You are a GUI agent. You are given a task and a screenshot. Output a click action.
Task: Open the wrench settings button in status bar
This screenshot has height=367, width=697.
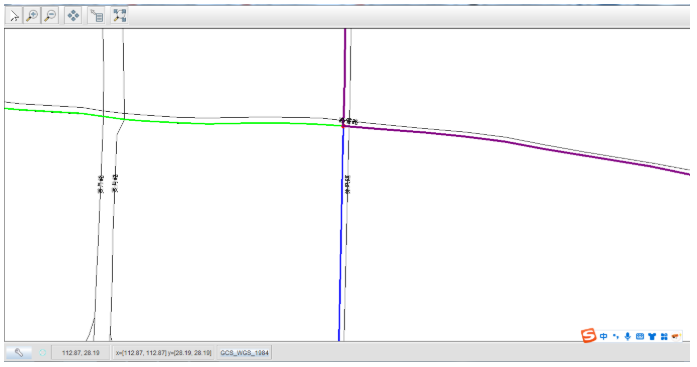click(x=19, y=353)
